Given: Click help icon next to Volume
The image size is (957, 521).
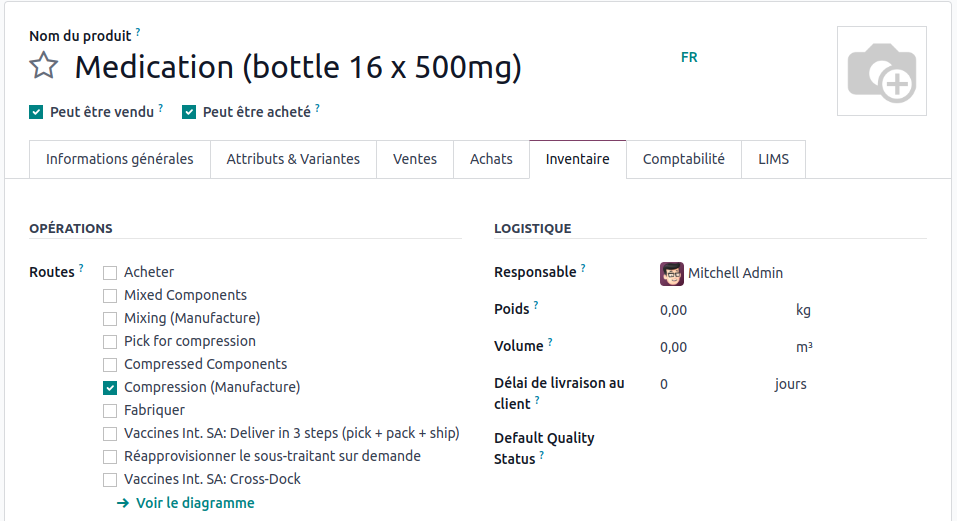Looking at the screenshot, I should coord(550,343).
